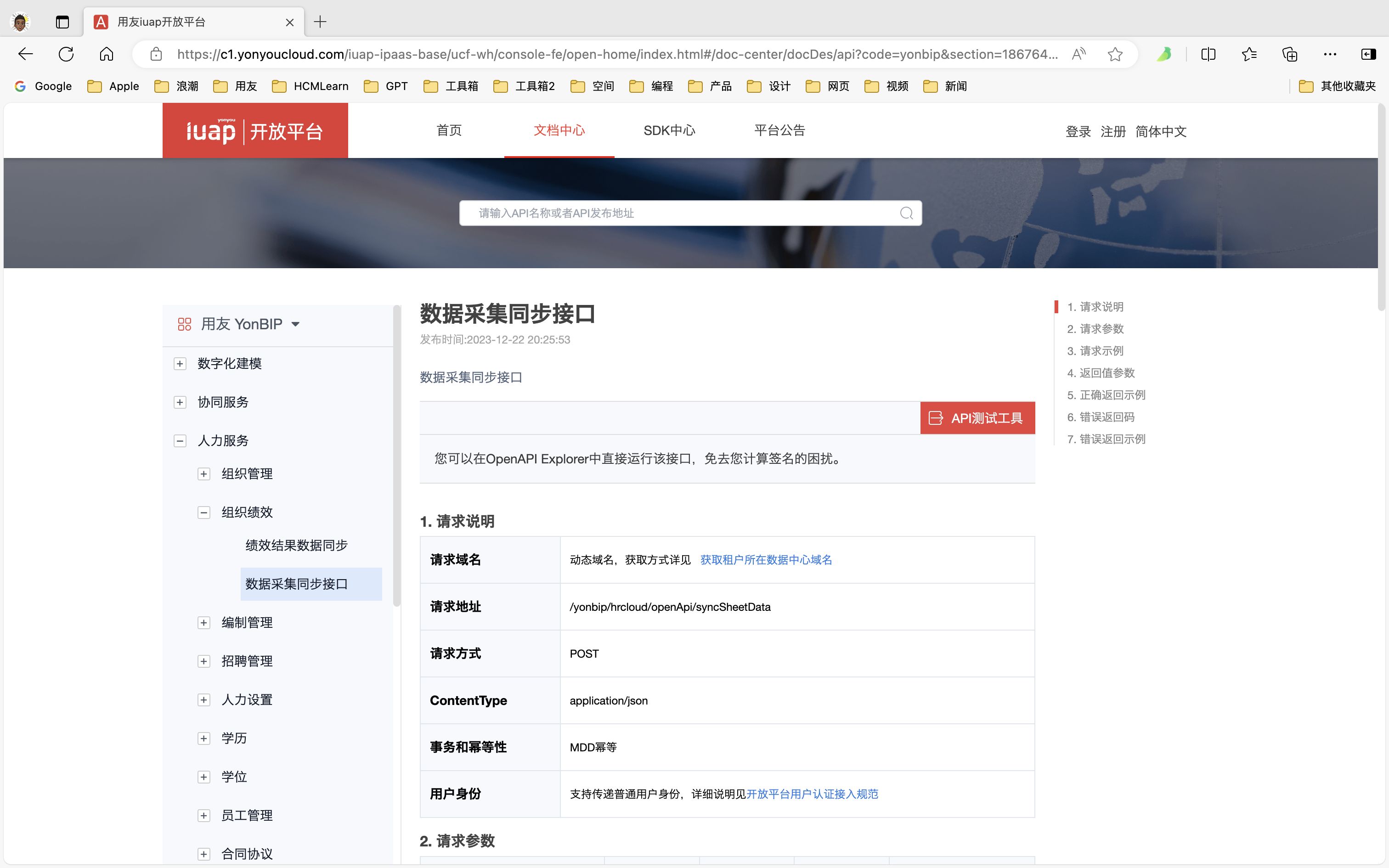Click the grid icon beside 用友 YonBIP
The image size is (1389, 868).
[184, 324]
